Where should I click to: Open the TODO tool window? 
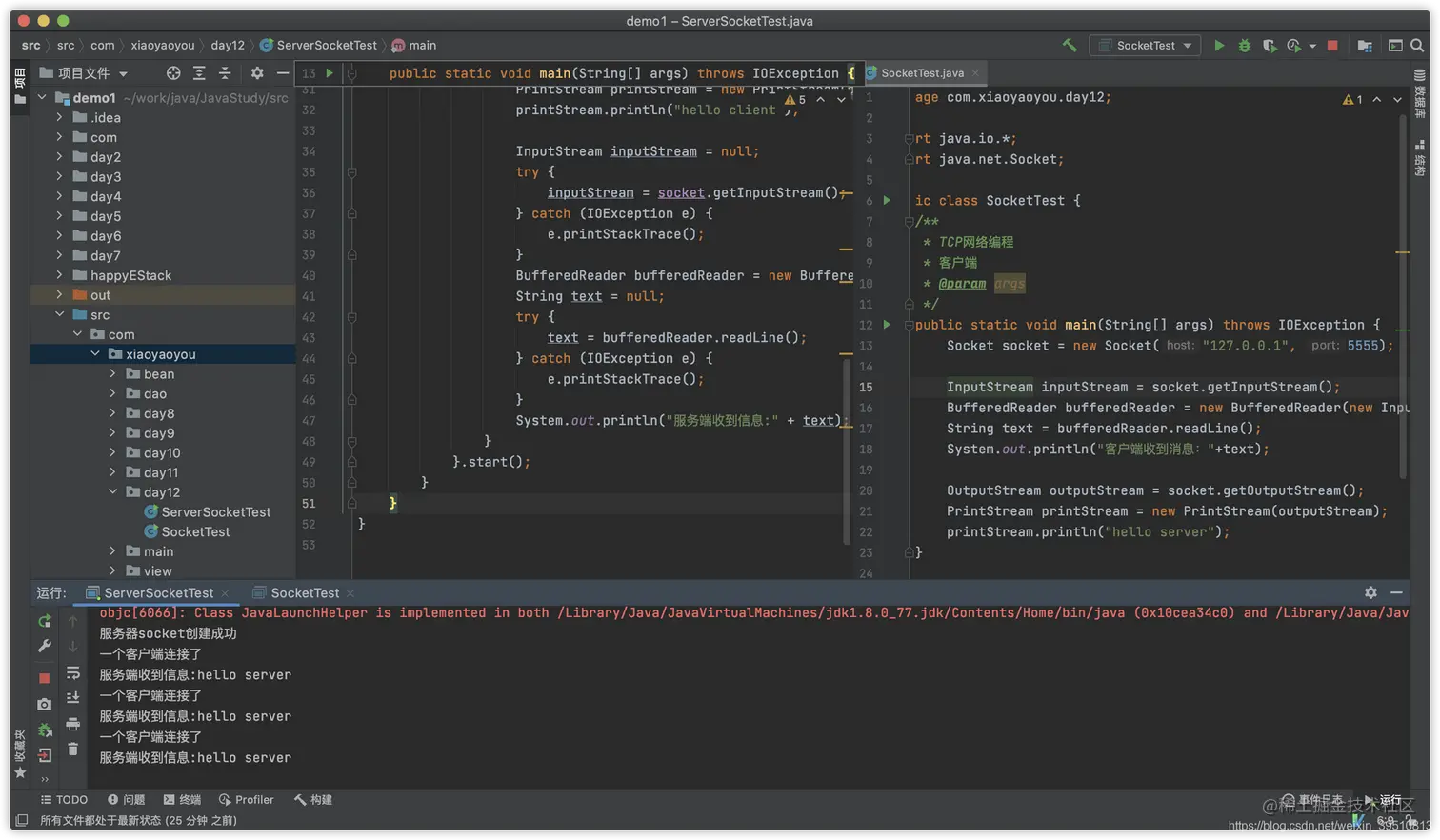[64, 800]
